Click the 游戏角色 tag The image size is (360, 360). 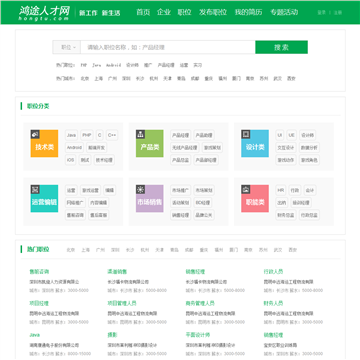click(x=309, y=160)
